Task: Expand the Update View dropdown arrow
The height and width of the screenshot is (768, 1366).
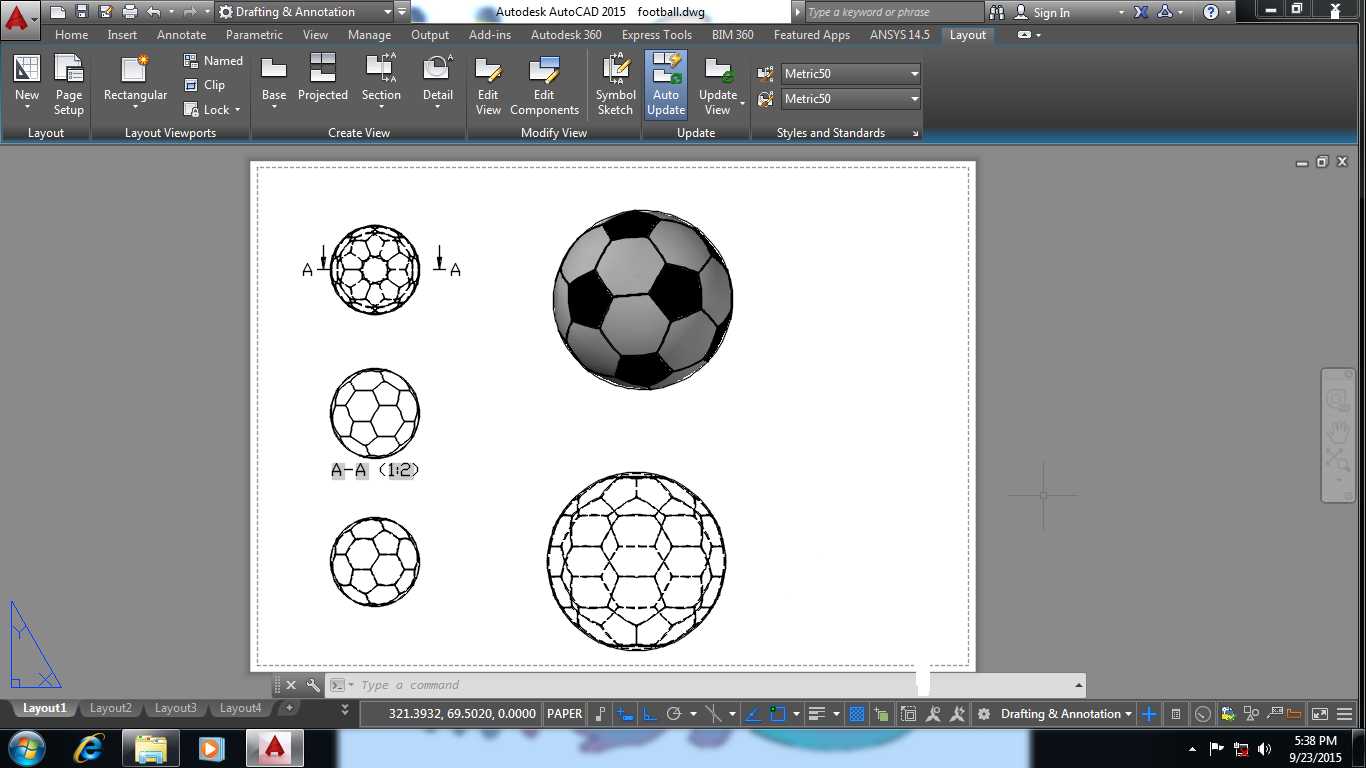Action: [742, 103]
